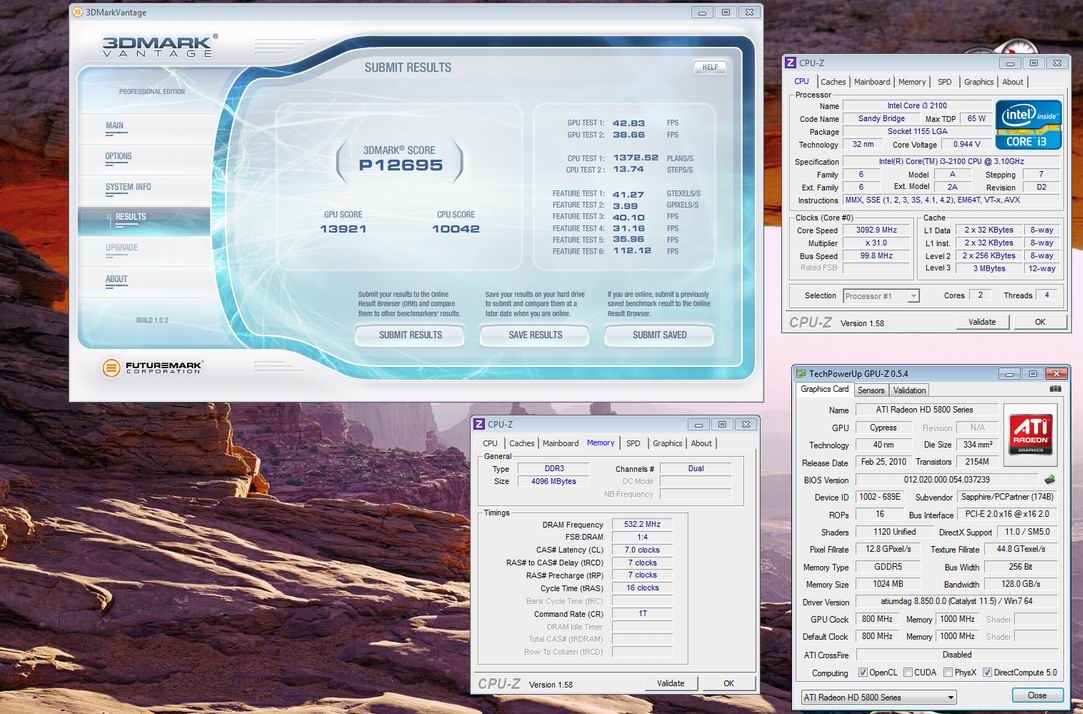Viewport: 1083px width, 714px height.
Task: Click the CPU score value 10042
Action: pyautogui.click(x=456, y=229)
